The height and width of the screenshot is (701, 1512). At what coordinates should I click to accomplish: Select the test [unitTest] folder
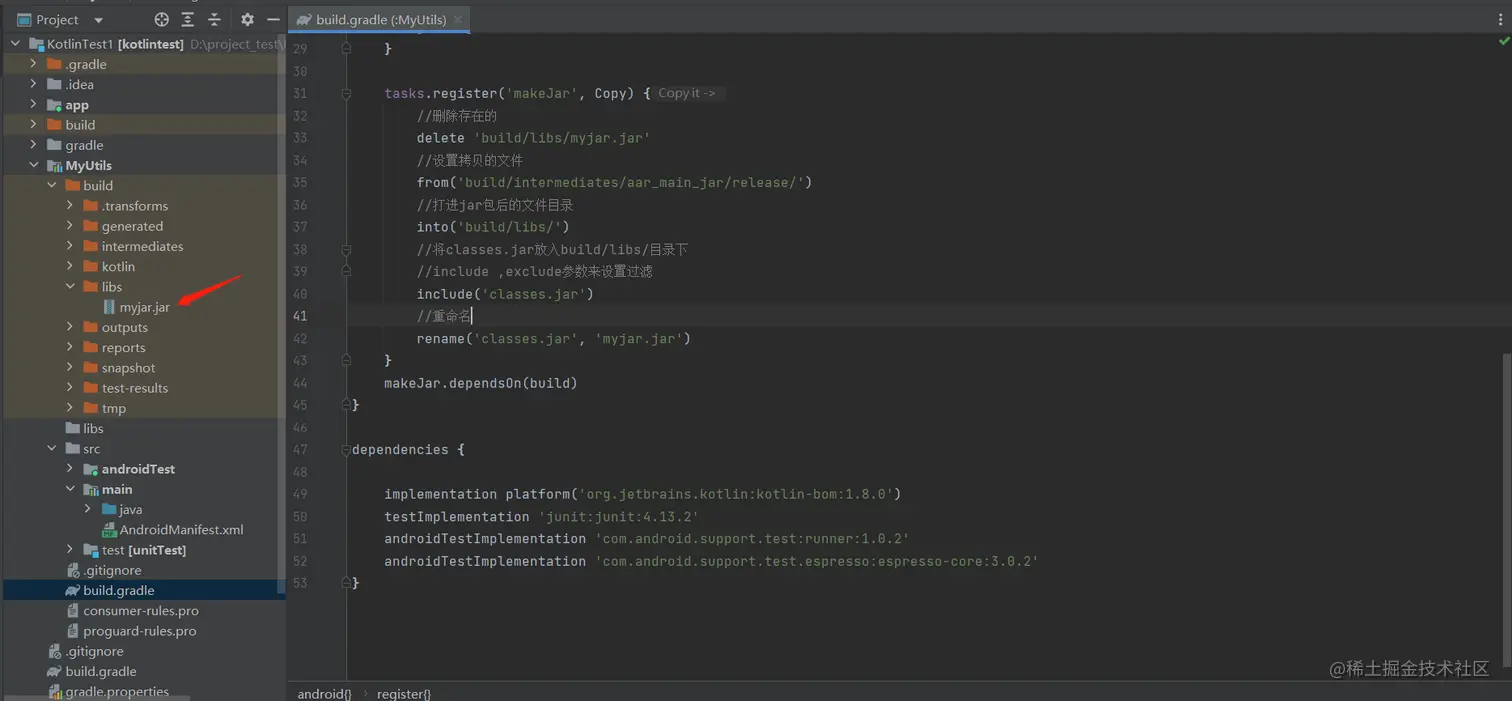tap(144, 550)
